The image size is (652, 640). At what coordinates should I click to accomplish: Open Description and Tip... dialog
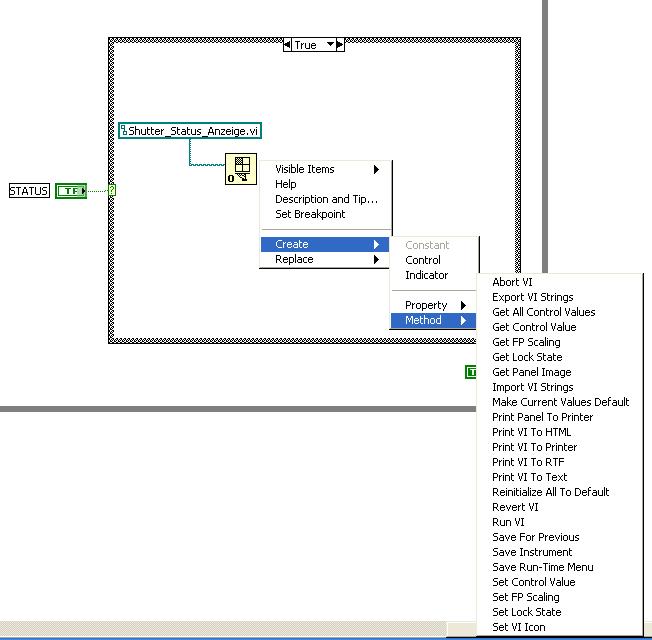coord(325,199)
